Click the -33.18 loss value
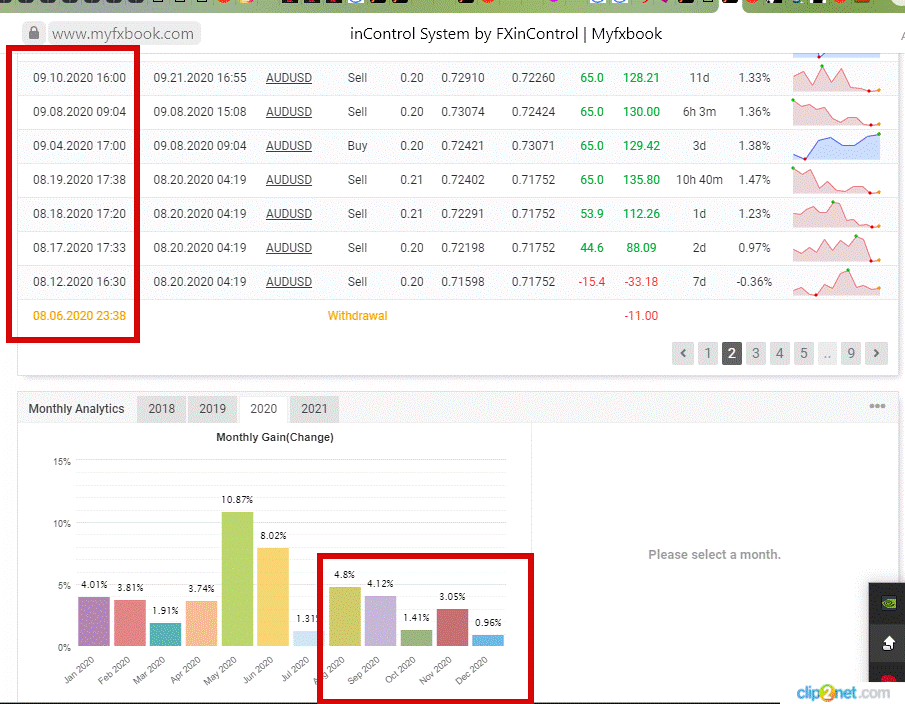This screenshot has width=905, height=704. pos(641,282)
